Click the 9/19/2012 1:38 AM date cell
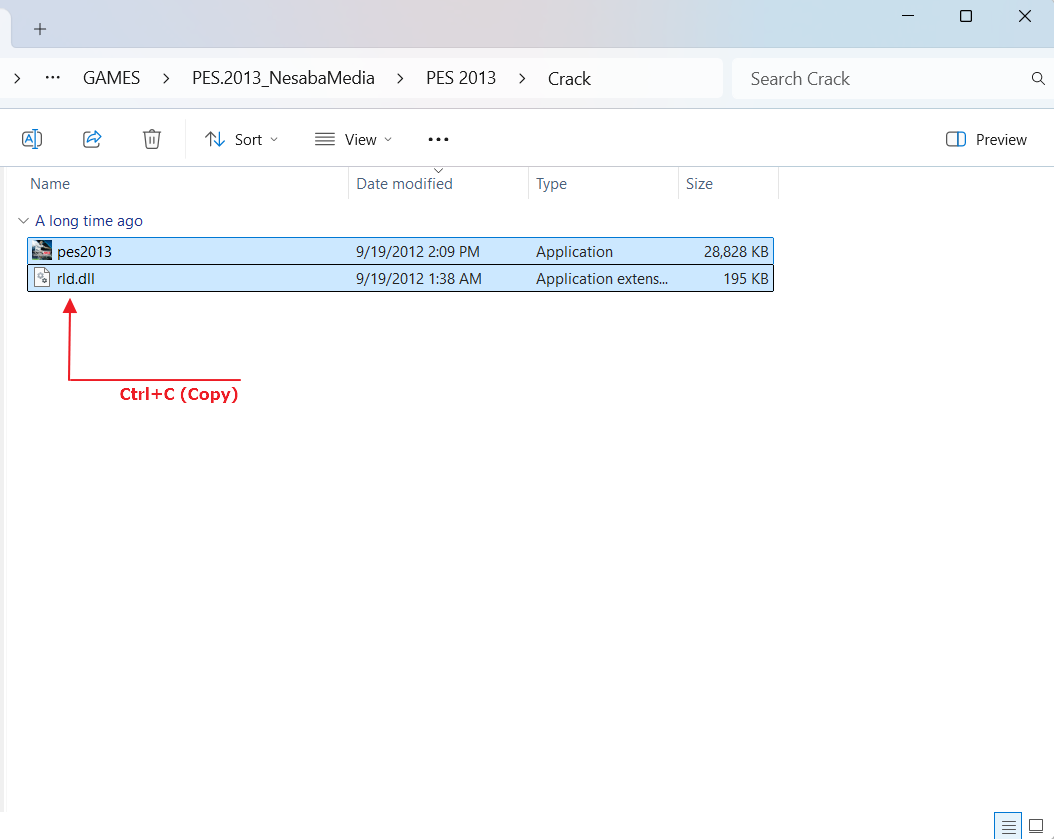 click(x=418, y=278)
